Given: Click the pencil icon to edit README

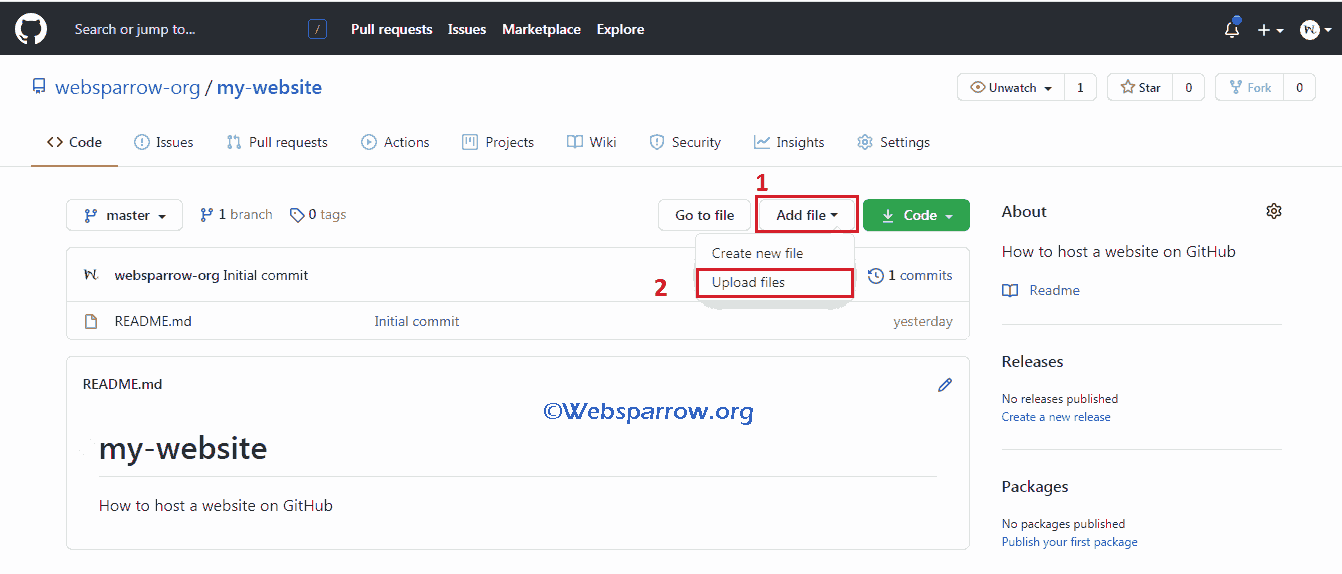Looking at the screenshot, I should 944,385.
